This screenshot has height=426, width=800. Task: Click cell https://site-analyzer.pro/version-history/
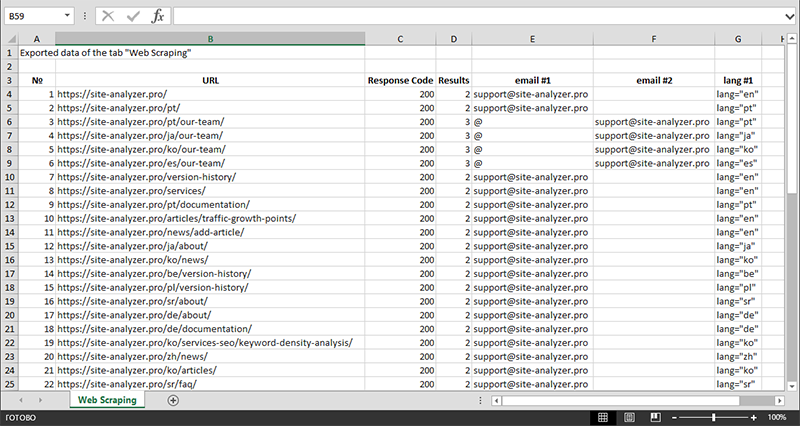(210, 177)
